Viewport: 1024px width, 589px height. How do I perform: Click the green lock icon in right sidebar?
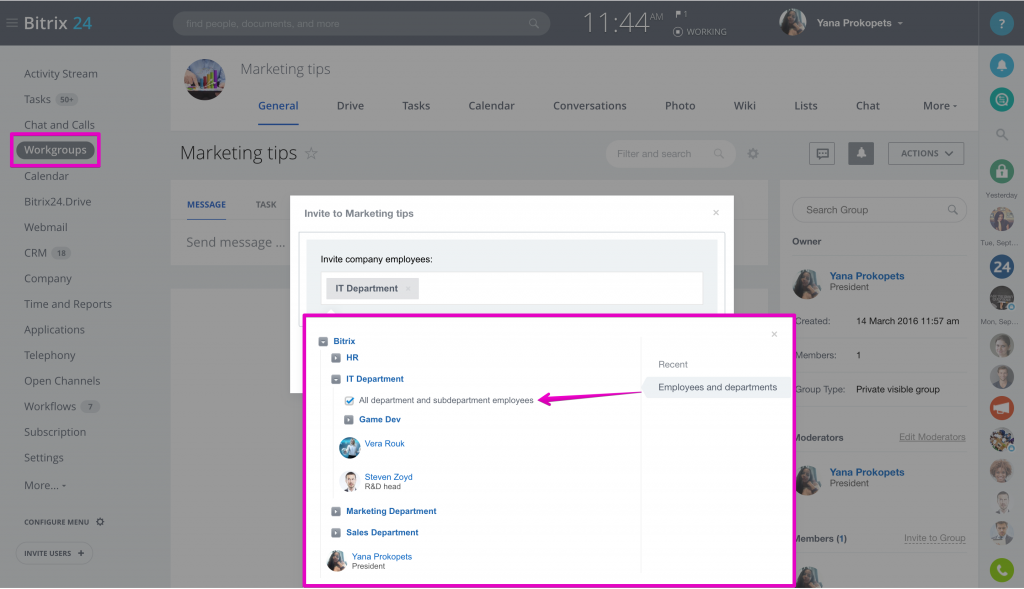1001,171
